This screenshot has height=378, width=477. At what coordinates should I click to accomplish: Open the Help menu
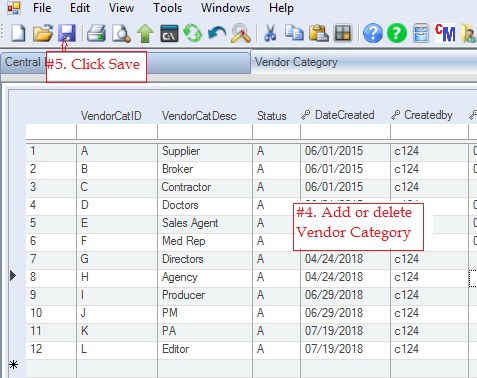pyautogui.click(x=281, y=8)
